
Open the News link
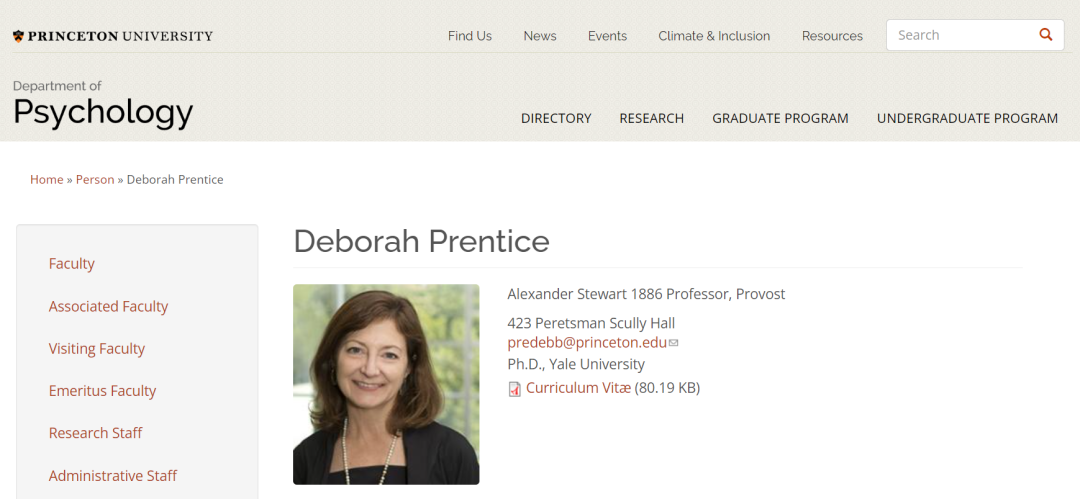540,36
